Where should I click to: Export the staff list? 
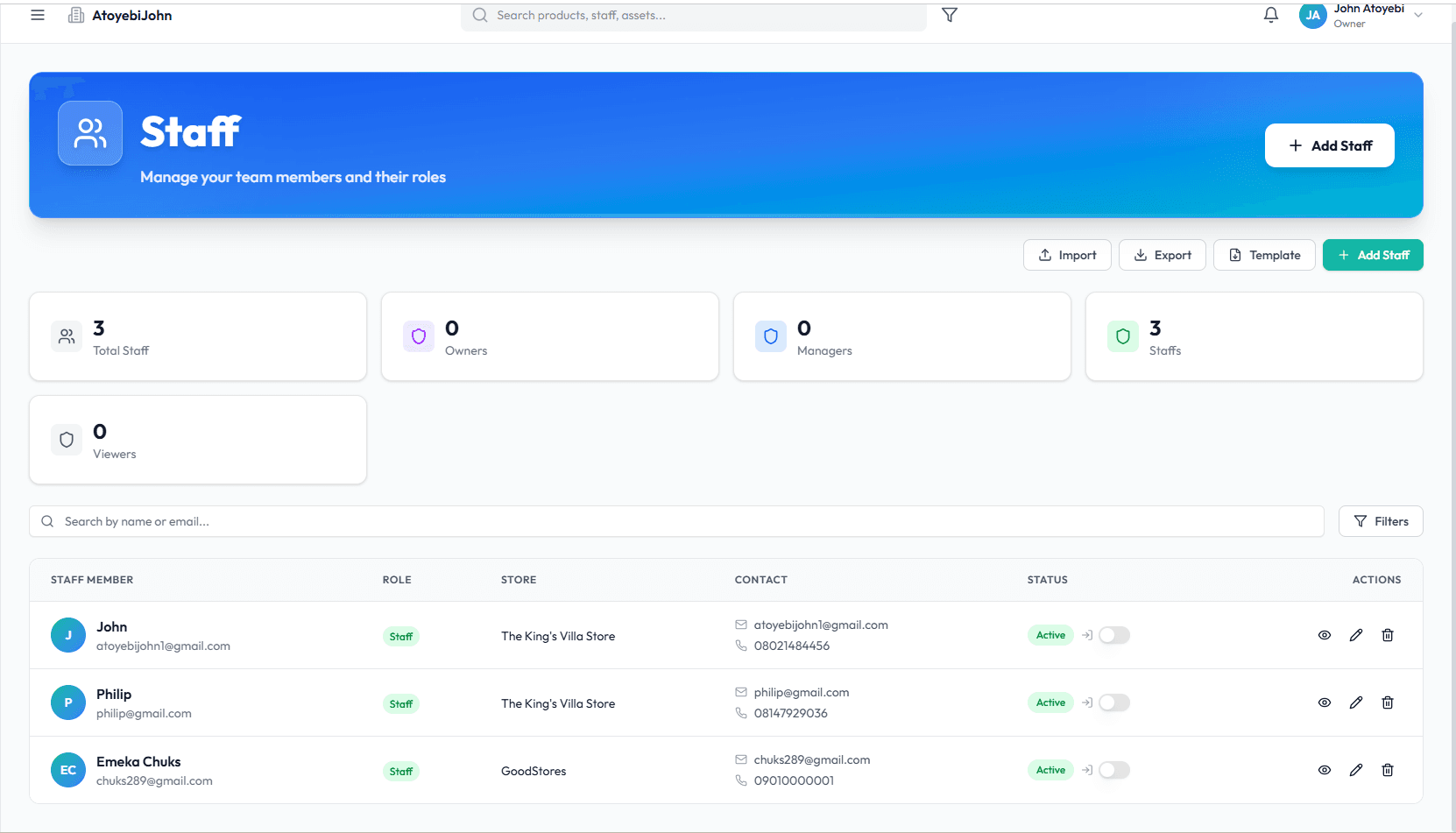pos(1163,255)
